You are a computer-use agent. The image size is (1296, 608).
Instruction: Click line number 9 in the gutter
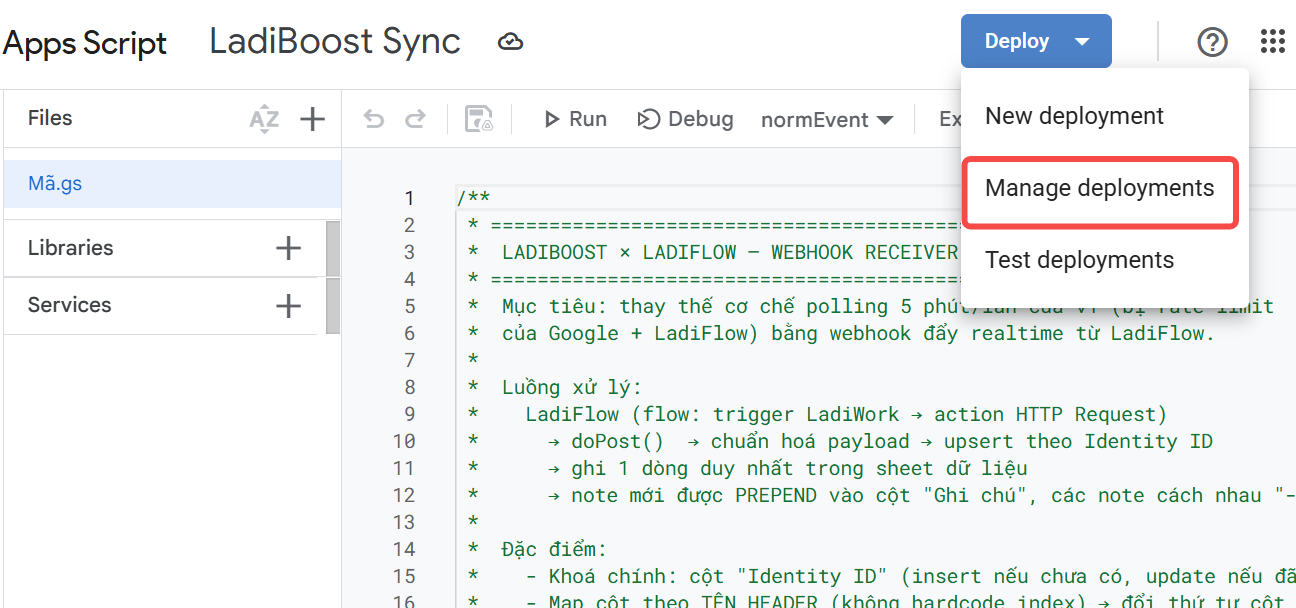tap(409, 414)
